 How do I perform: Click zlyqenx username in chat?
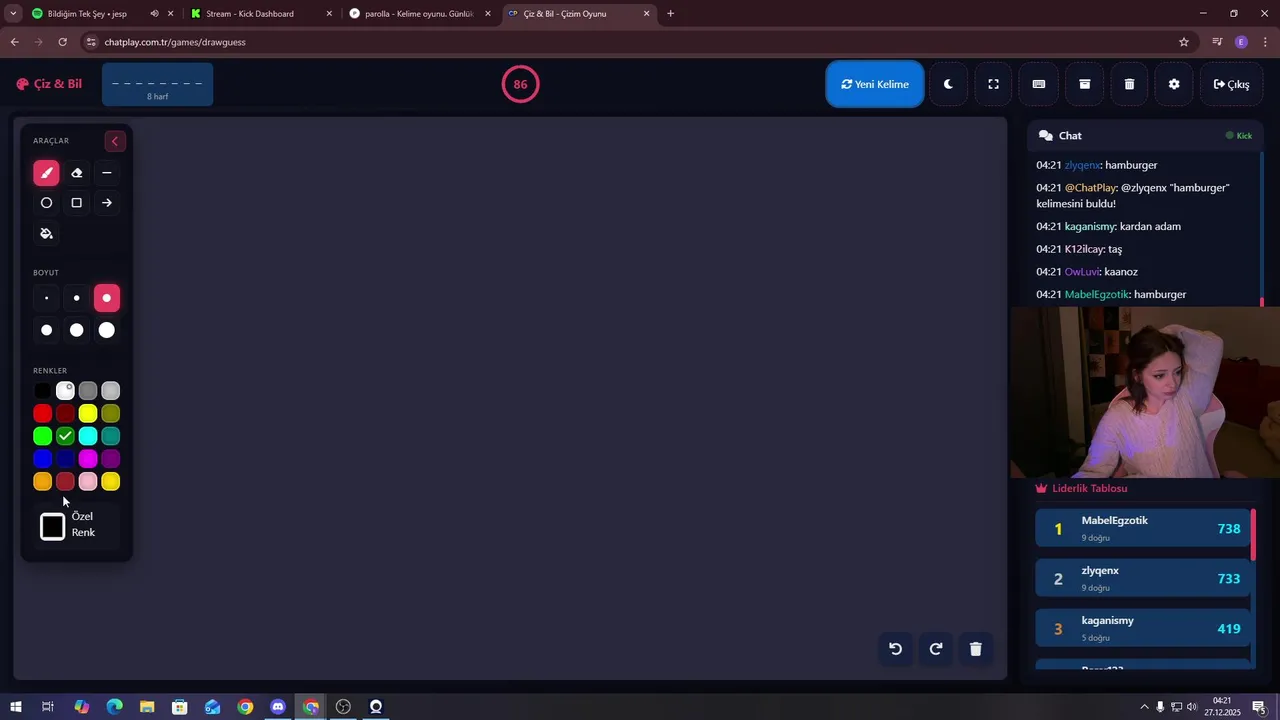click(x=1082, y=165)
